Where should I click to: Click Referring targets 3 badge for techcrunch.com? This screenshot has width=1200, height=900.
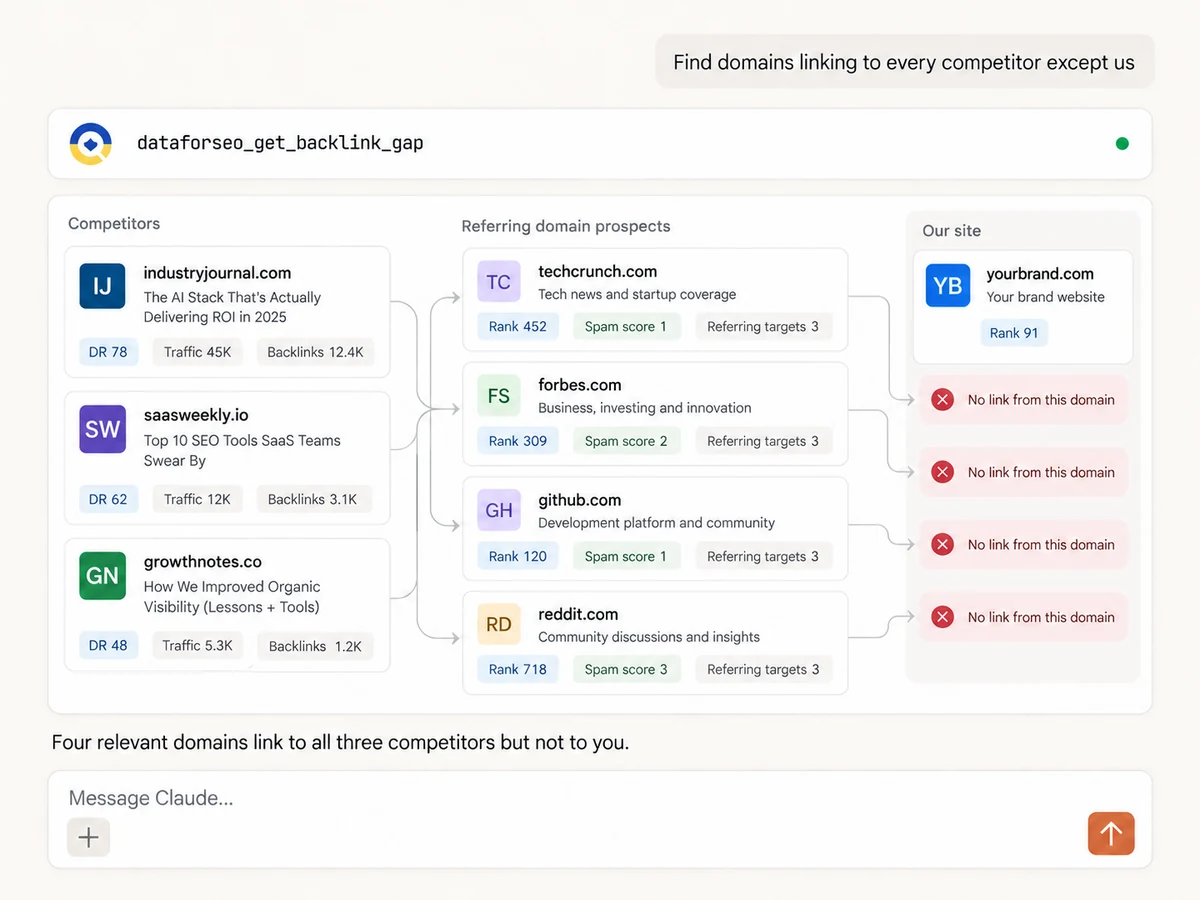(763, 326)
